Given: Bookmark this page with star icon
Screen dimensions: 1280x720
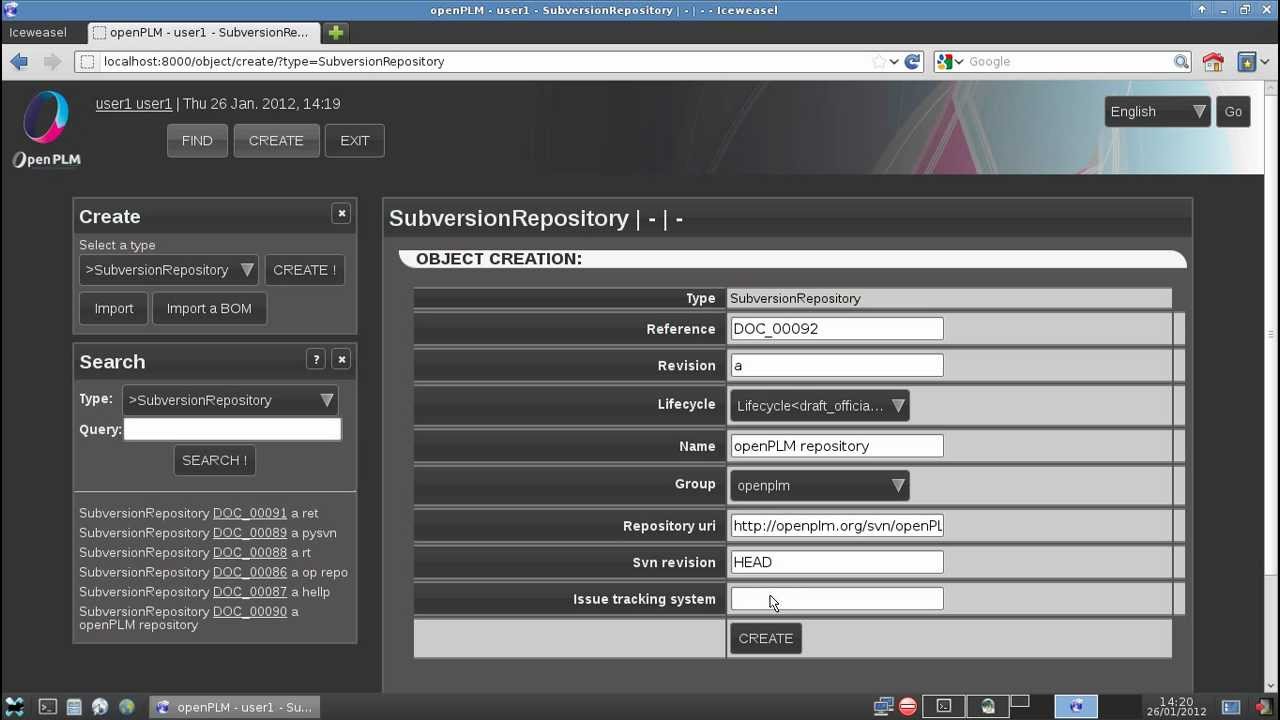Looking at the screenshot, I should pos(879,61).
